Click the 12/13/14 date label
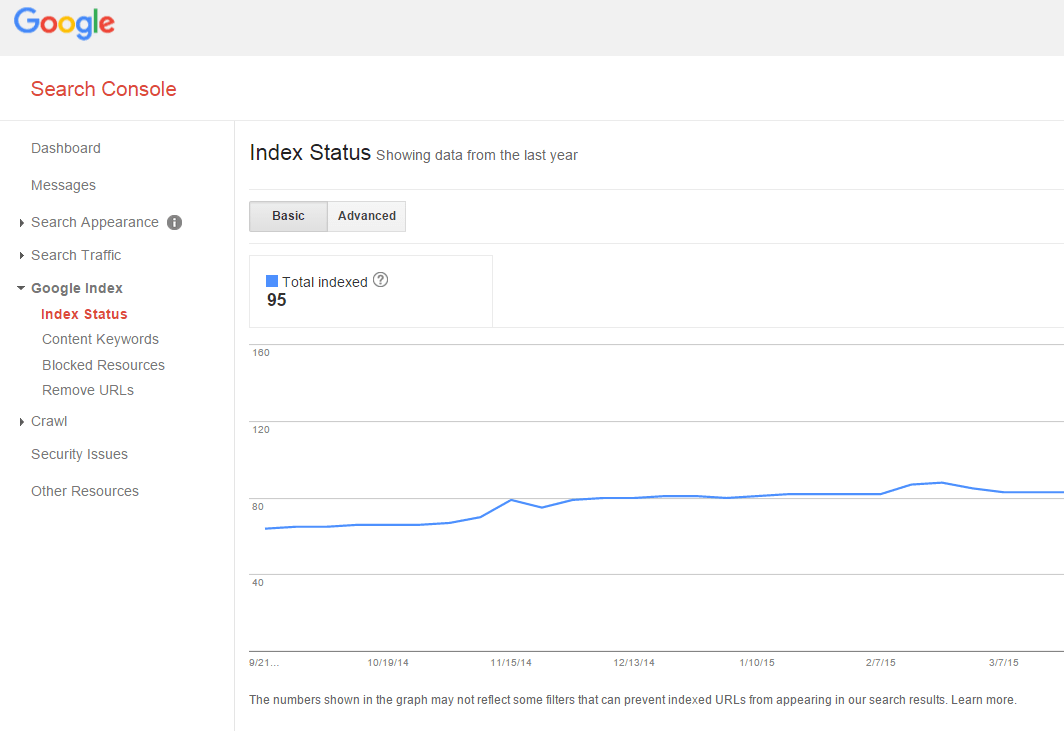 pos(634,662)
